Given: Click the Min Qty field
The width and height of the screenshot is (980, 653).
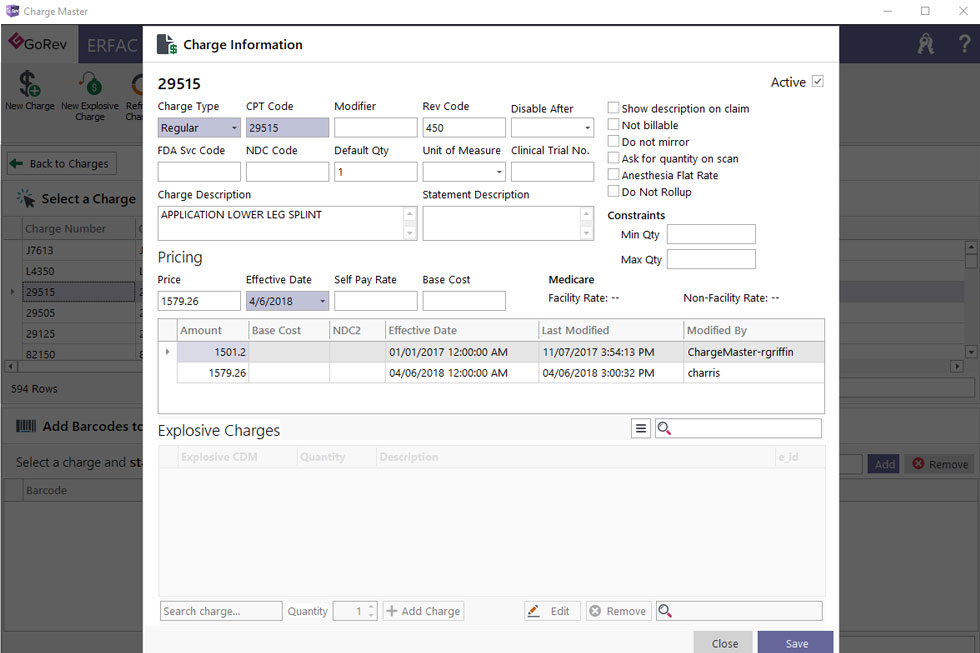Looking at the screenshot, I should coord(711,234).
